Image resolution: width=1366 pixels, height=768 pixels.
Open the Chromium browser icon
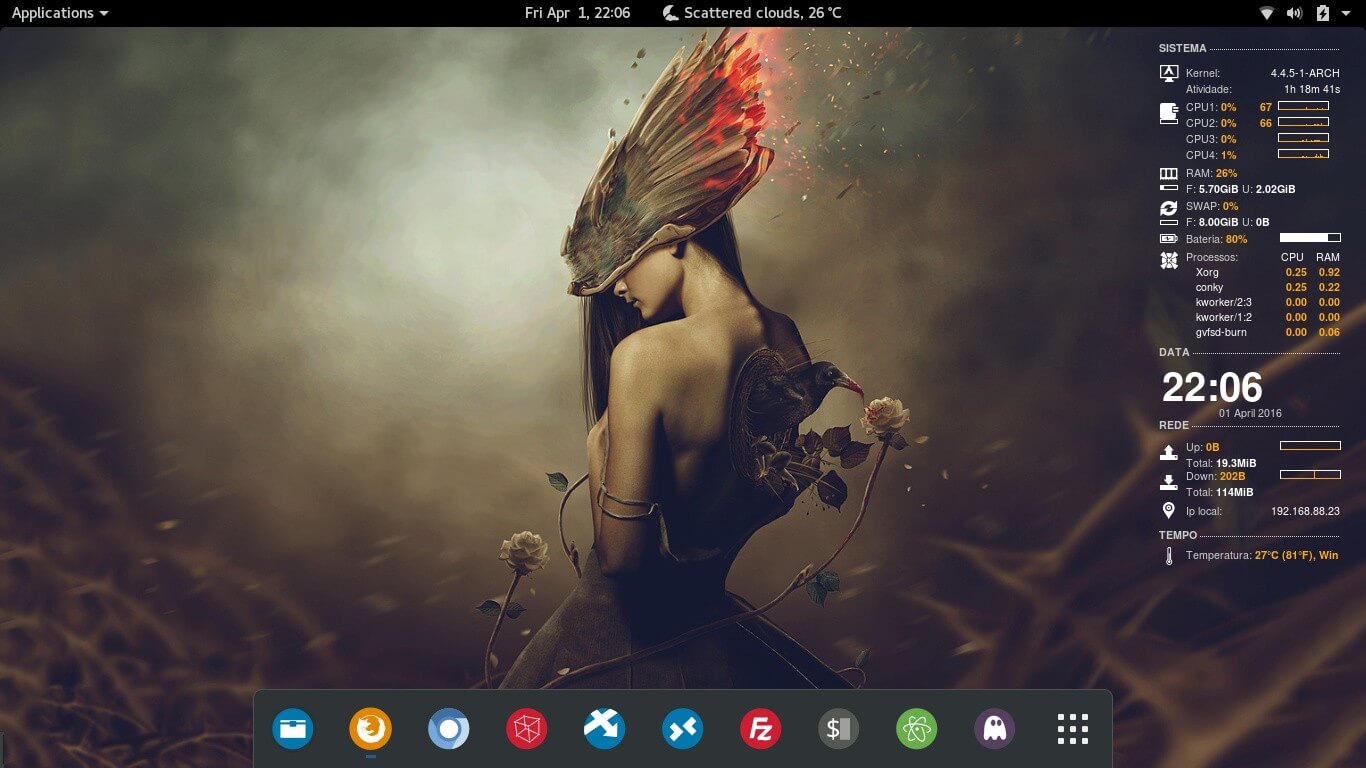(x=448, y=729)
